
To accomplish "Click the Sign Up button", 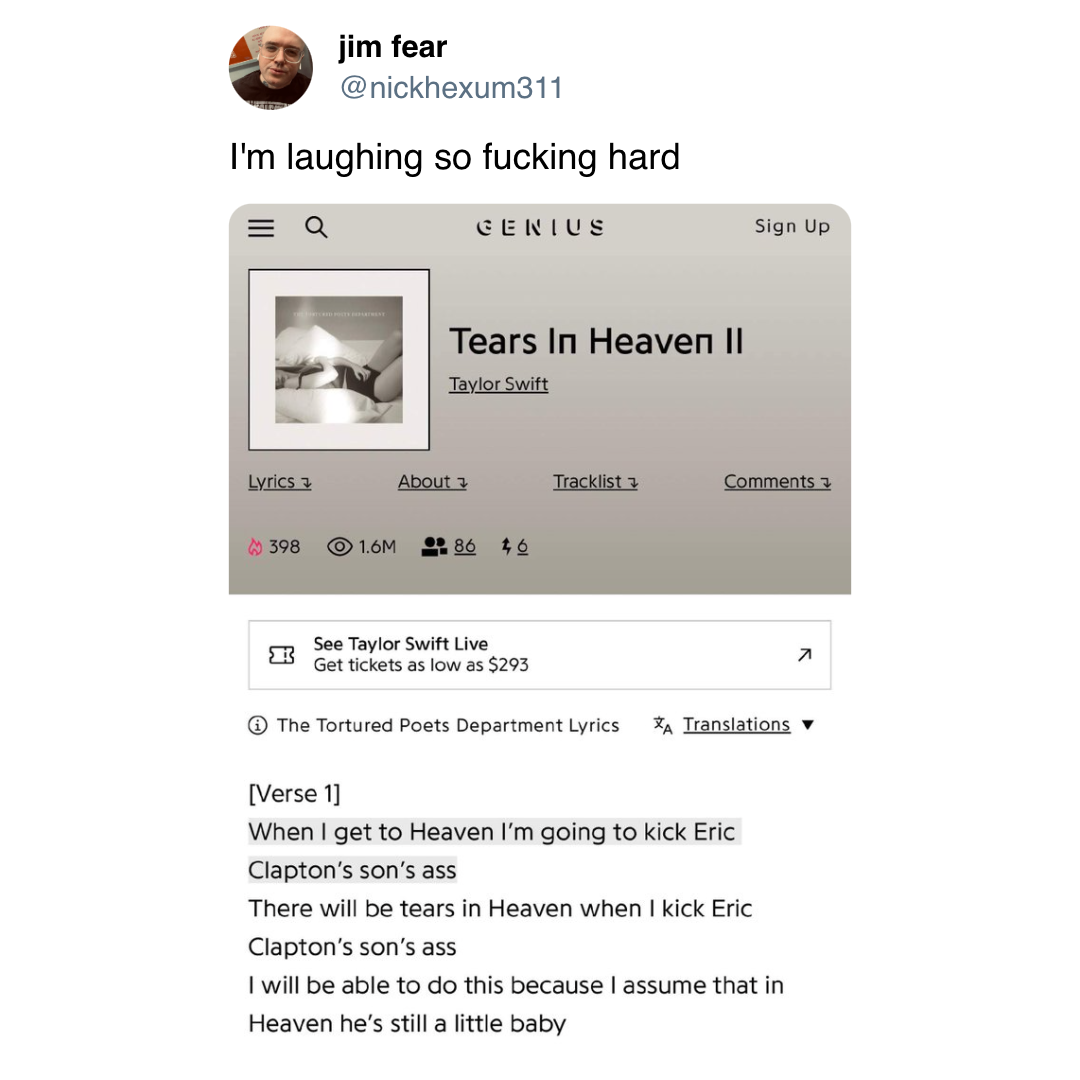I will point(792,226).
